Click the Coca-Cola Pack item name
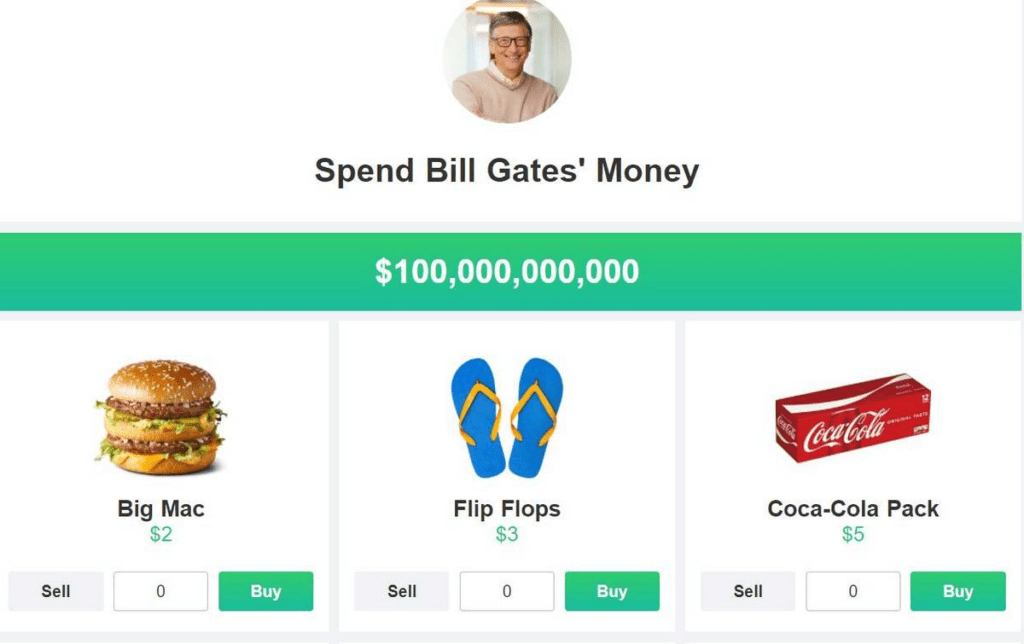1024x644 pixels. (x=853, y=509)
